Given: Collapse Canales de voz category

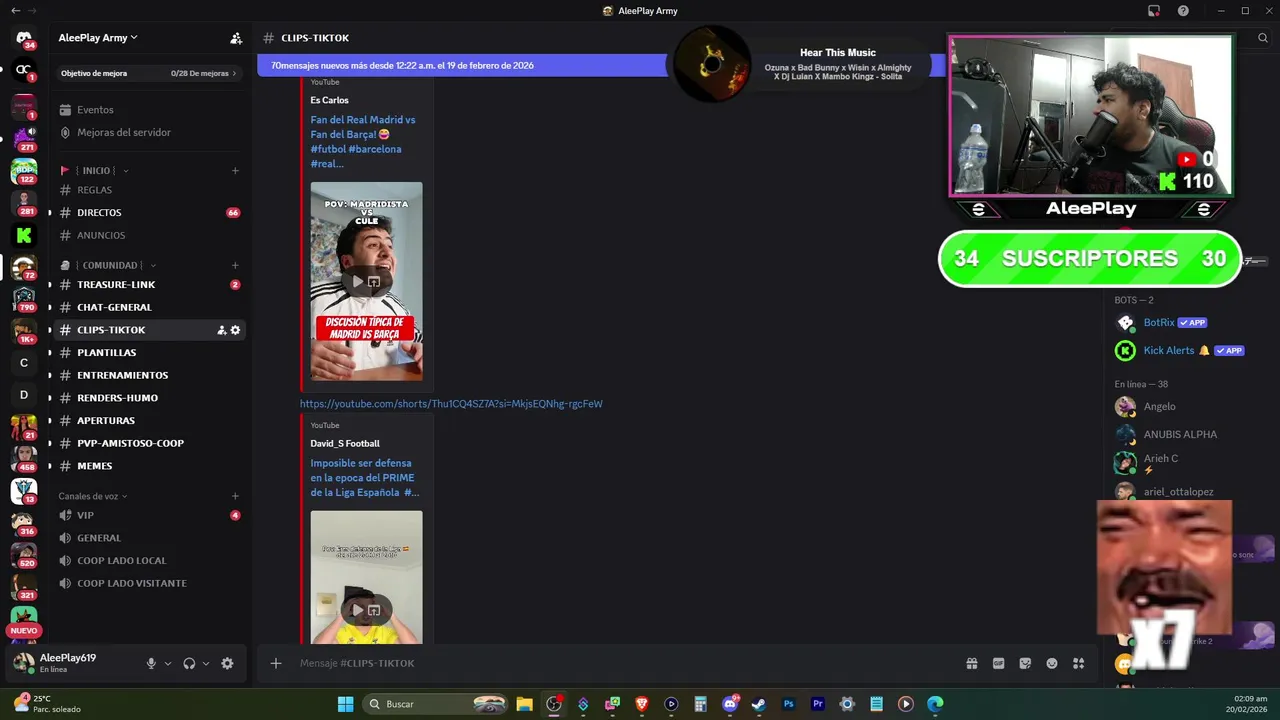Looking at the screenshot, I should (92, 496).
